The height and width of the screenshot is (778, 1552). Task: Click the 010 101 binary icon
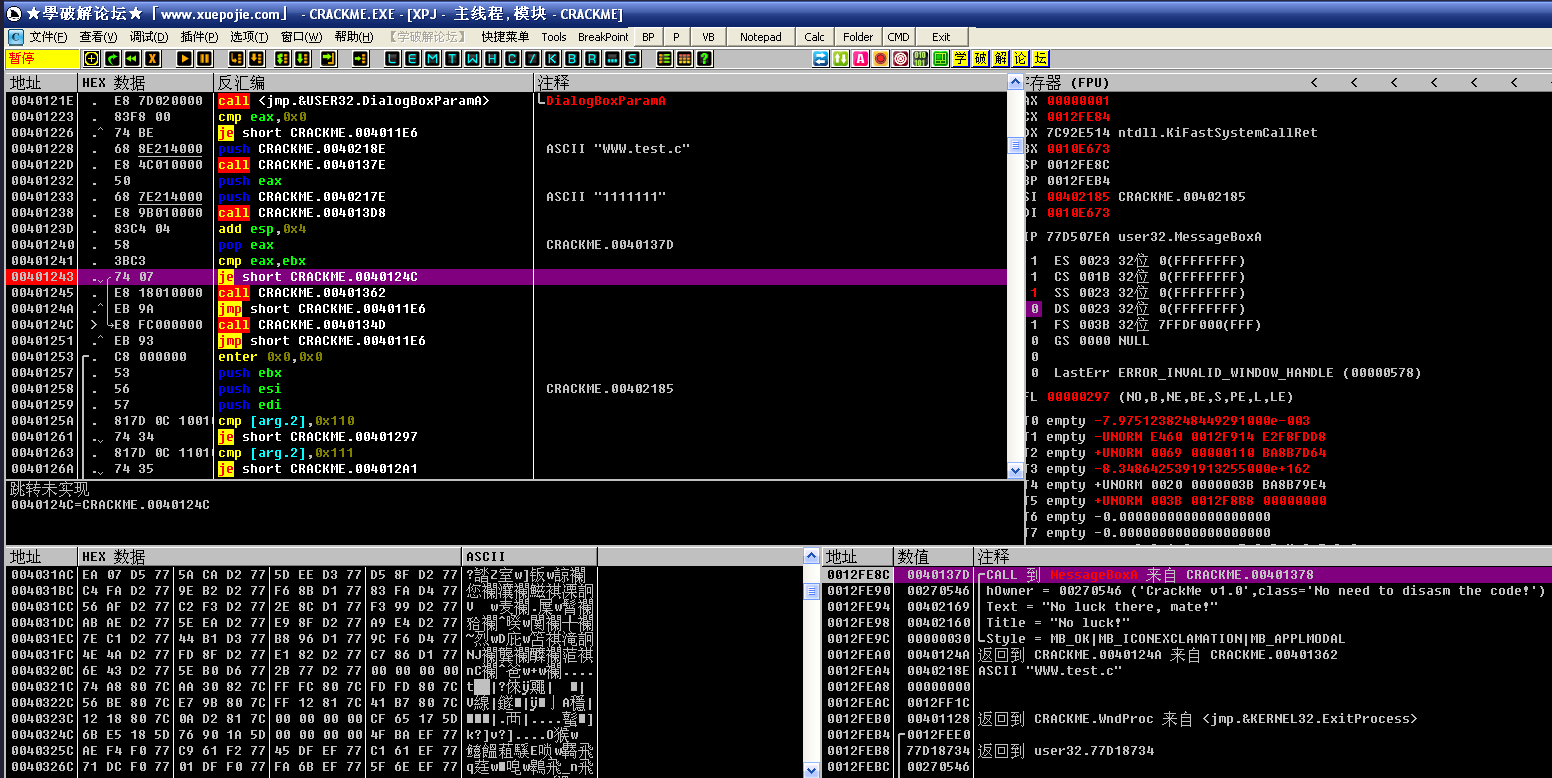[x=920, y=59]
